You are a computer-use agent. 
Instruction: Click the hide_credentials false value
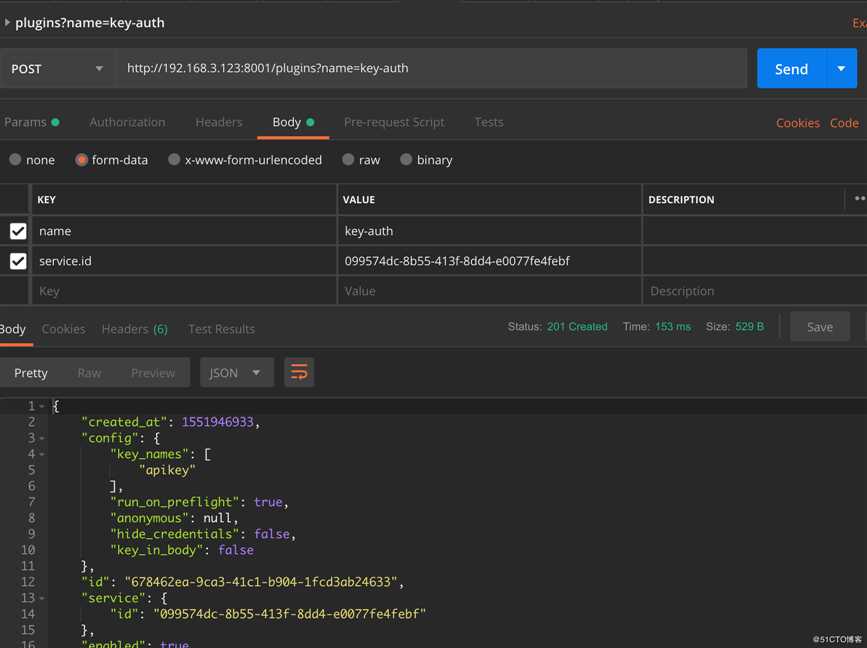coord(272,534)
